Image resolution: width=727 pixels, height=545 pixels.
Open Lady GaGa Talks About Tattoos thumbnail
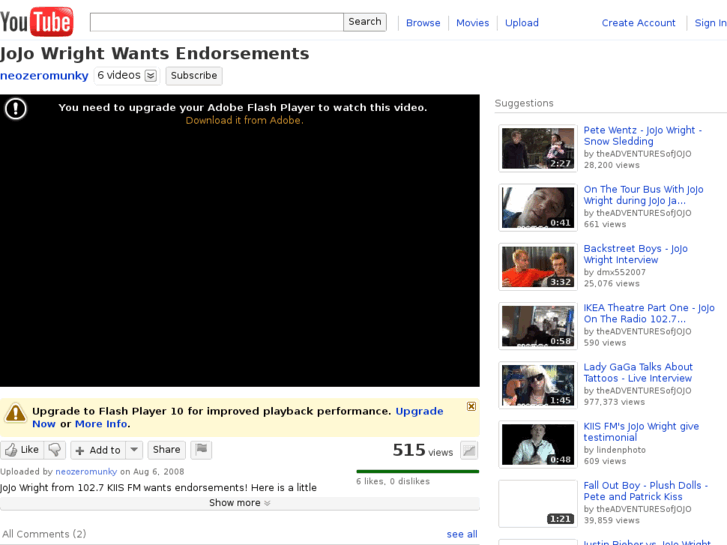point(538,385)
